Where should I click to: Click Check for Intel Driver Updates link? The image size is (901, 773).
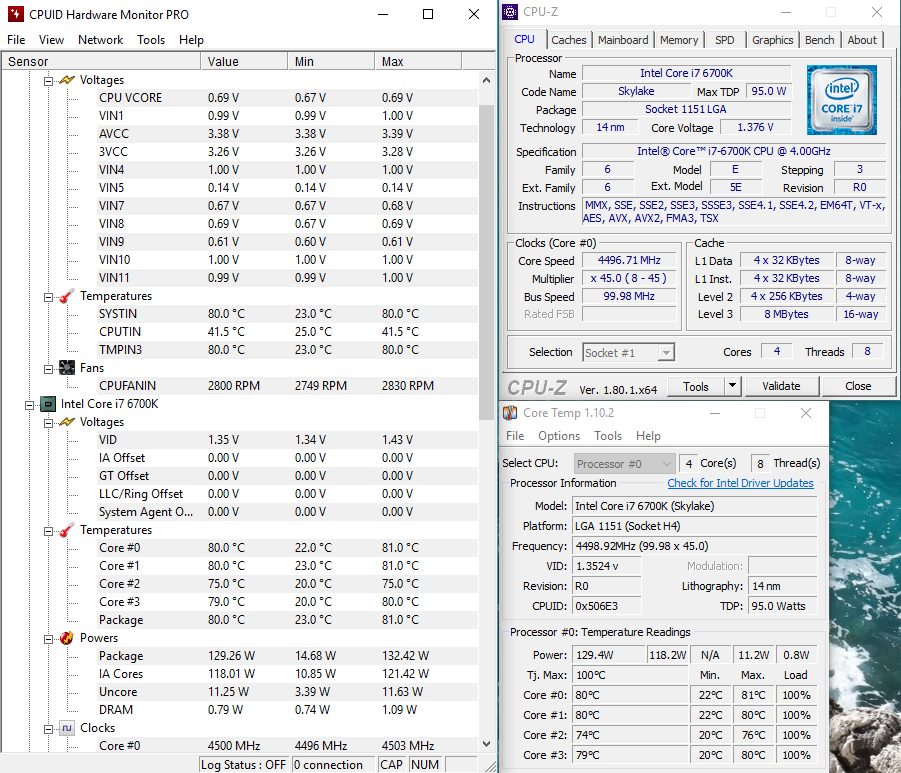[x=740, y=483]
